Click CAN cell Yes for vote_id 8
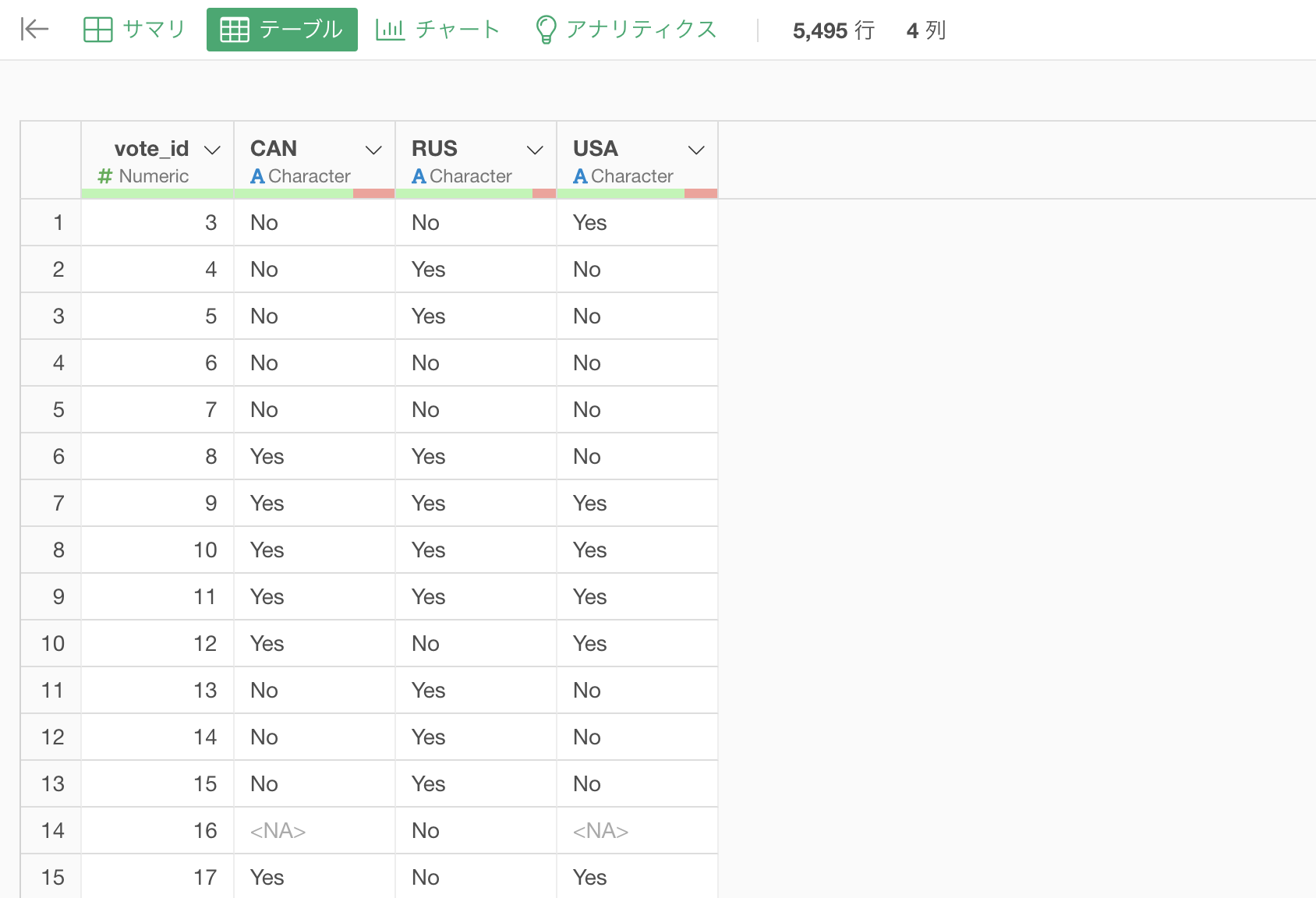The image size is (1316, 898). coord(315,457)
